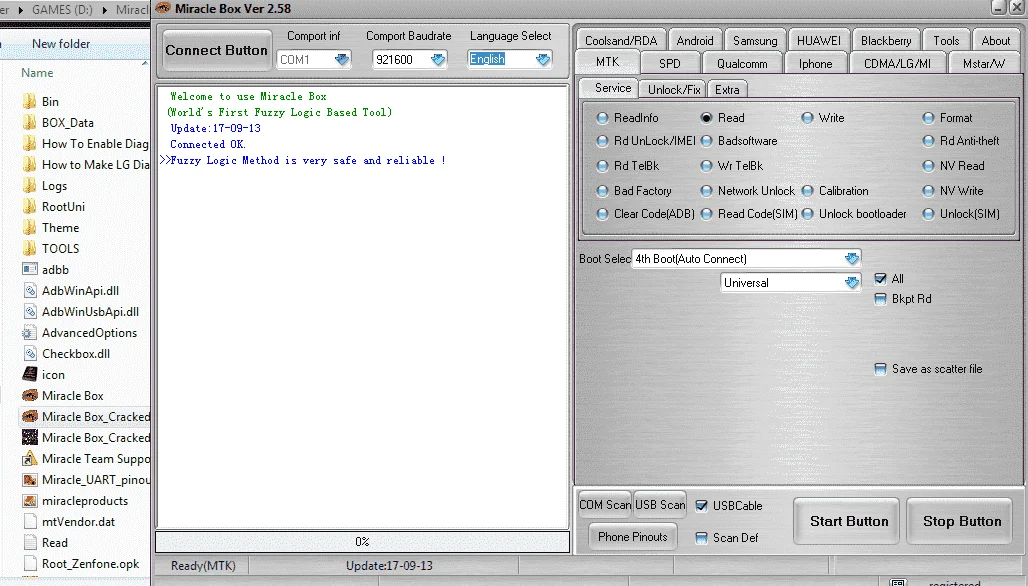Open the Bin folder icon
Screen dimensions: 1028x586
click(30, 102)
